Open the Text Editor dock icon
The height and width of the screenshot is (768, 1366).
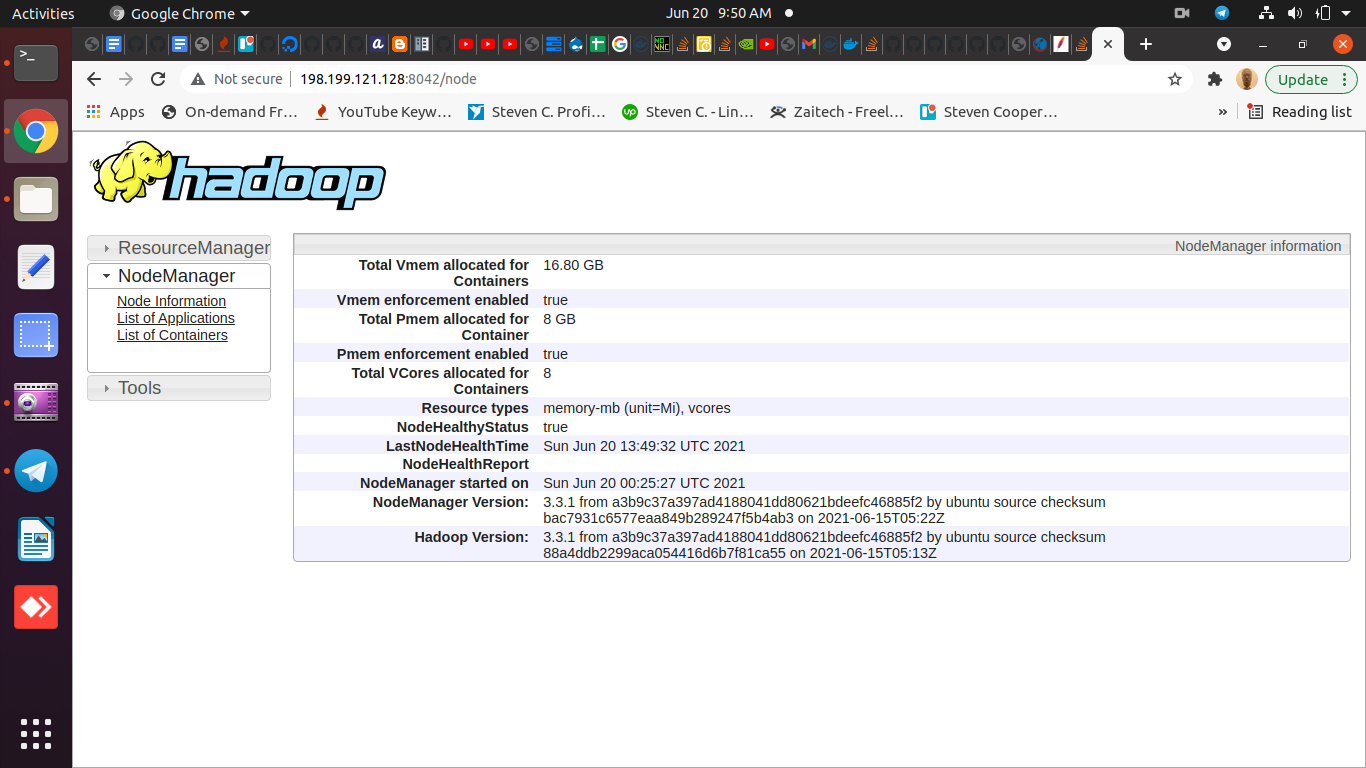tap(36, 267)
